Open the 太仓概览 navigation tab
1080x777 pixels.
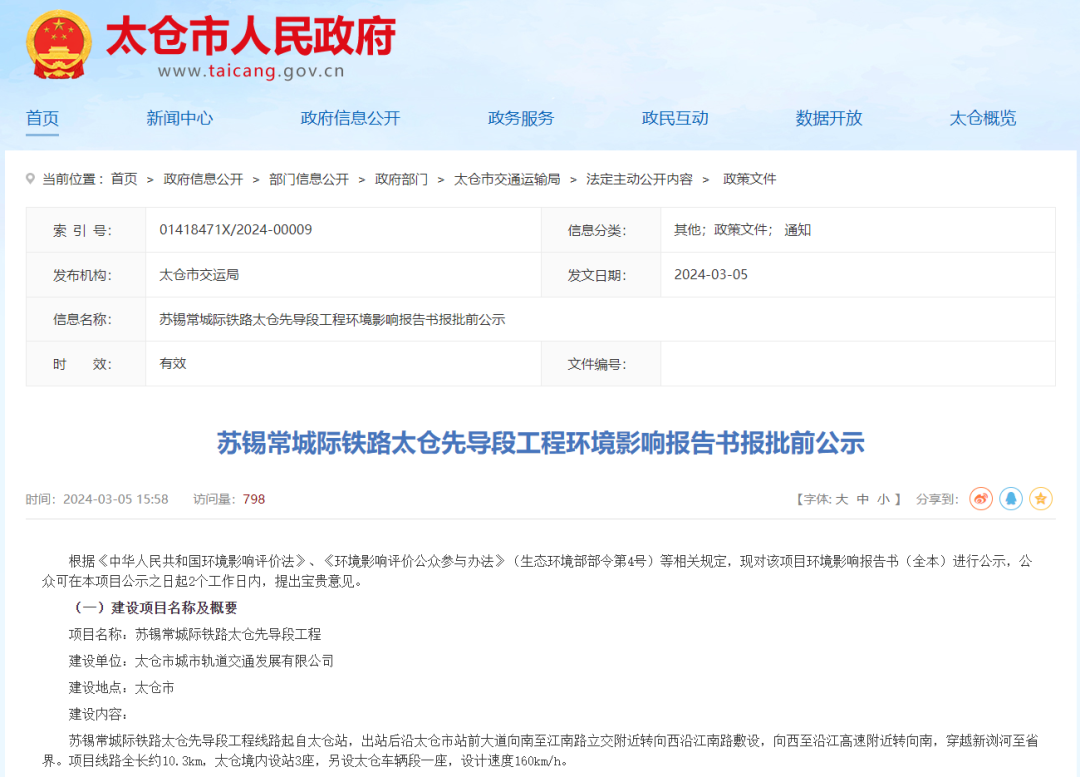[x=983, y=118]
